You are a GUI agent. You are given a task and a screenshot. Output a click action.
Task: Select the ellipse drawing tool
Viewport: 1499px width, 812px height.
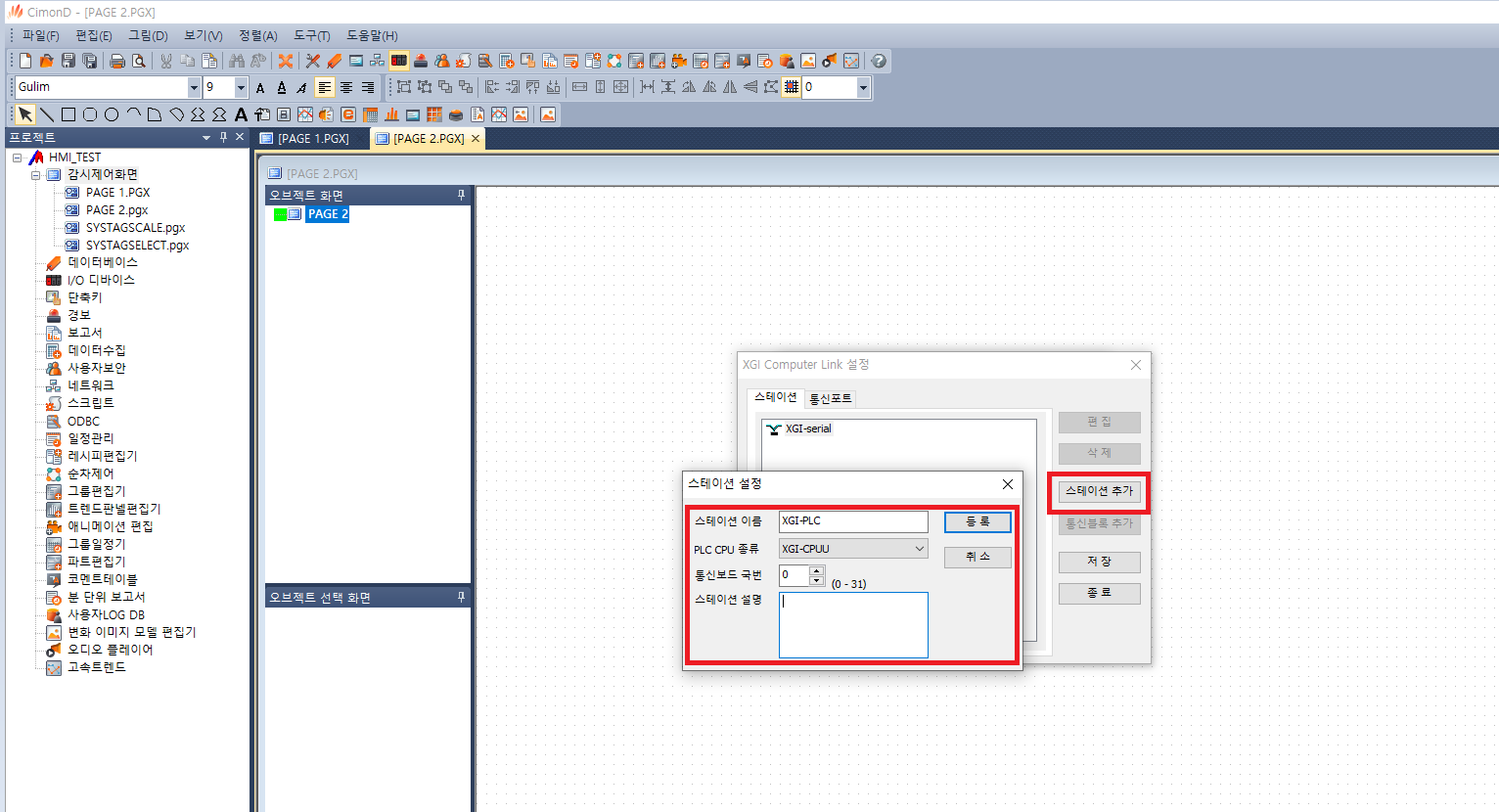coord(112,114)
